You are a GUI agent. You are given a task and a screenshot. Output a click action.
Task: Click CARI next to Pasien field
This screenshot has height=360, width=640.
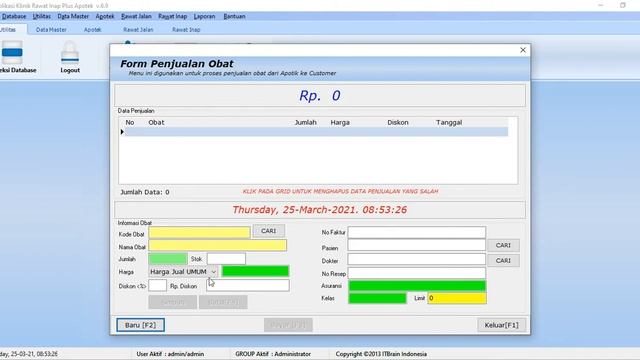pyautogui.click(x=503, y=245)
